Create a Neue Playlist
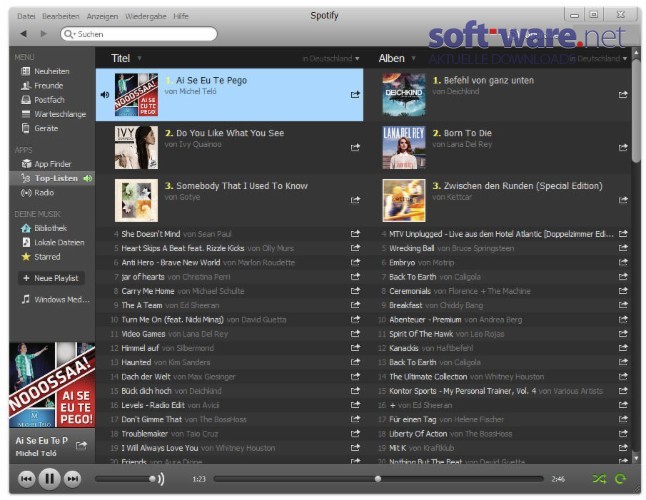 pyautogui.click(x=51, y=278)
